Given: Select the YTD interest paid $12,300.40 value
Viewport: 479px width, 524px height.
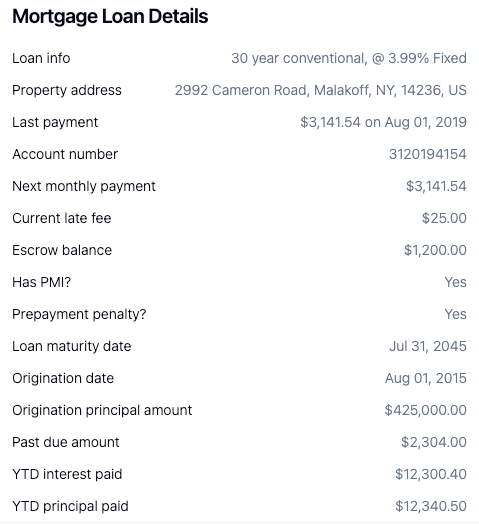Looking at the screenshot, I should tap(431, 475).
